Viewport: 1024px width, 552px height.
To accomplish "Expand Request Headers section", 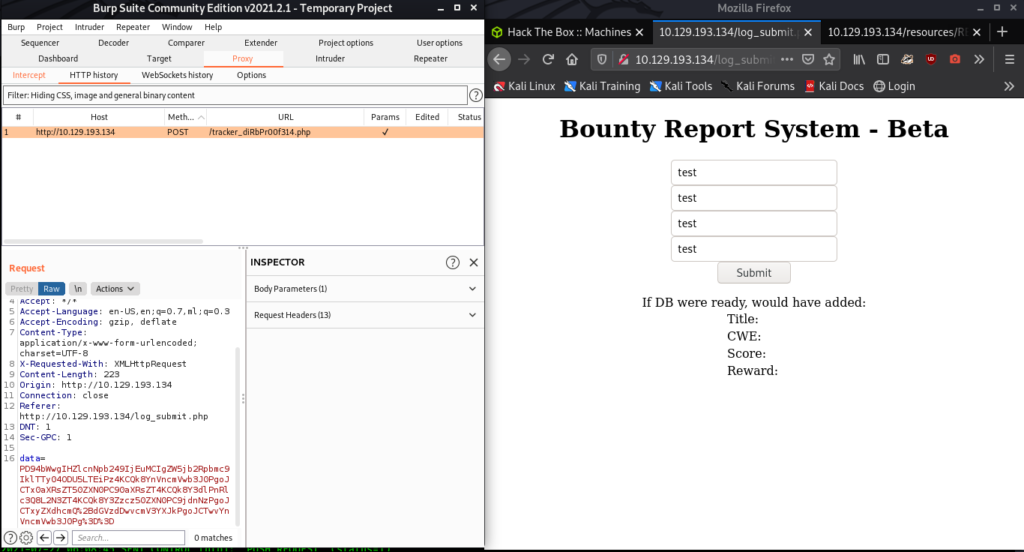I will point(364,315).
